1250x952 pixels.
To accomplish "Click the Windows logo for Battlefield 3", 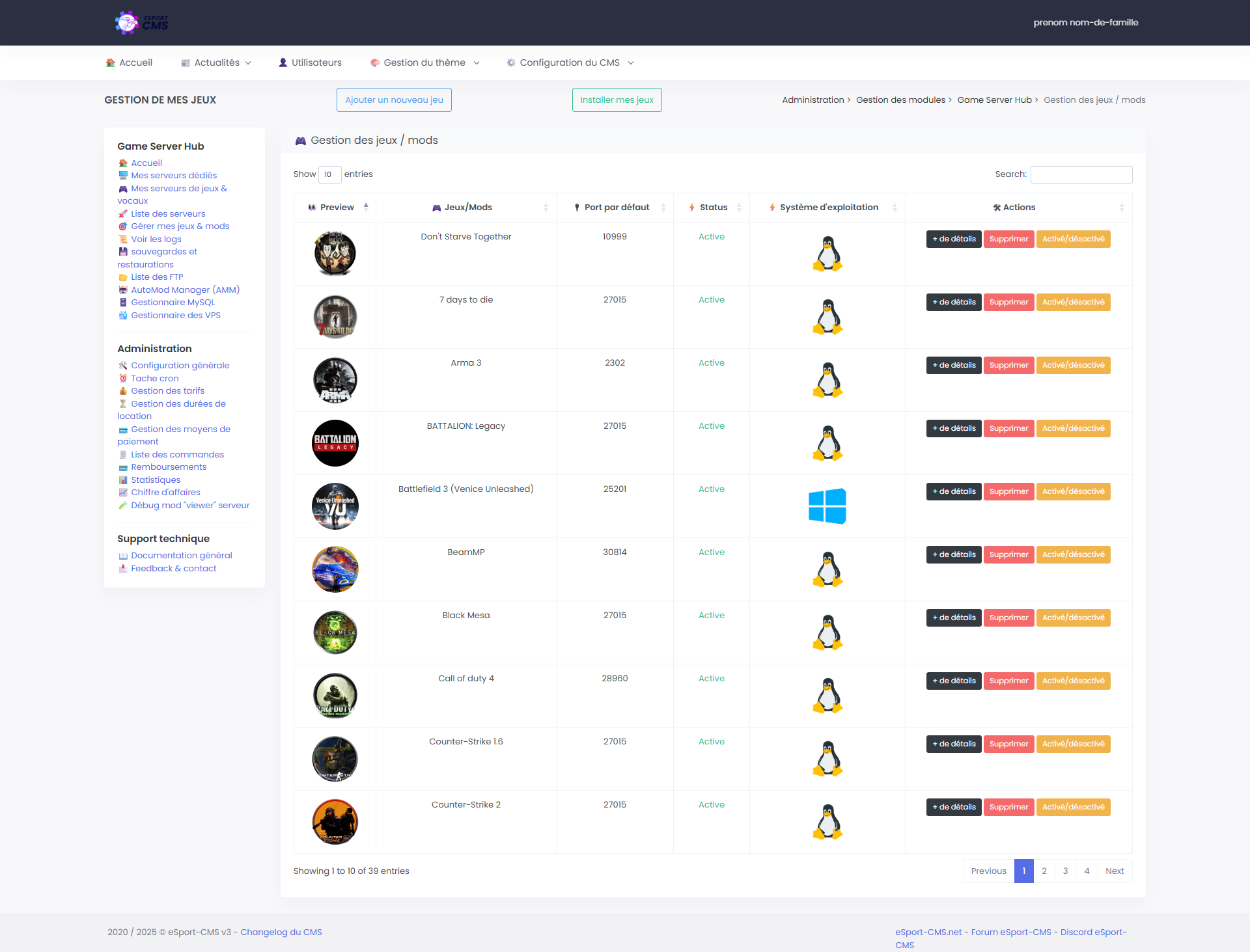I will pos(827,506).
